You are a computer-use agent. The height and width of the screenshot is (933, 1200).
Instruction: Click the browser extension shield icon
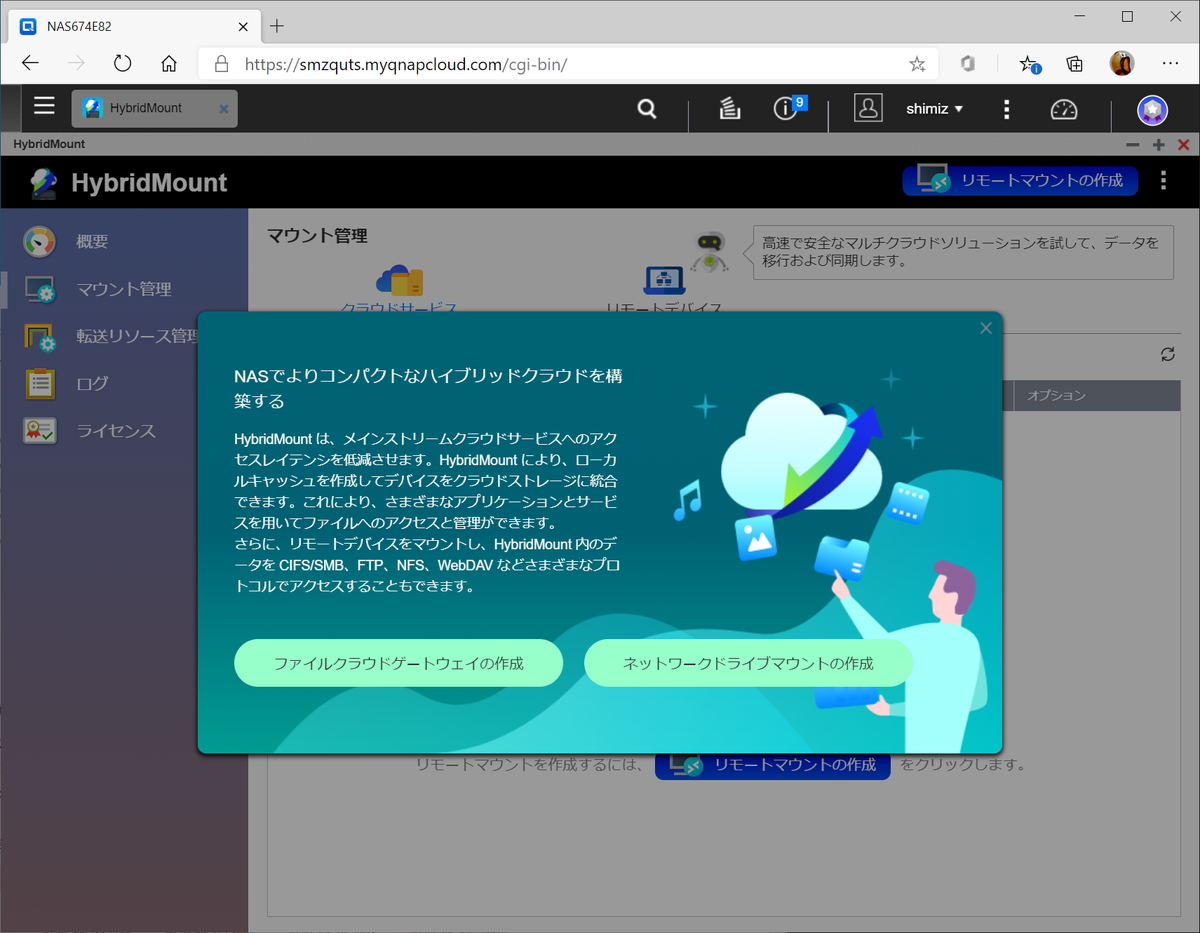pyautogui.click(x=967, y=64)
